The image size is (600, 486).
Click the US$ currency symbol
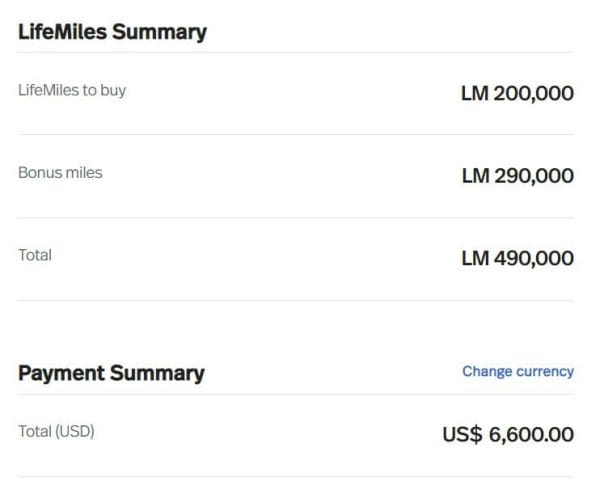[462, 434]
